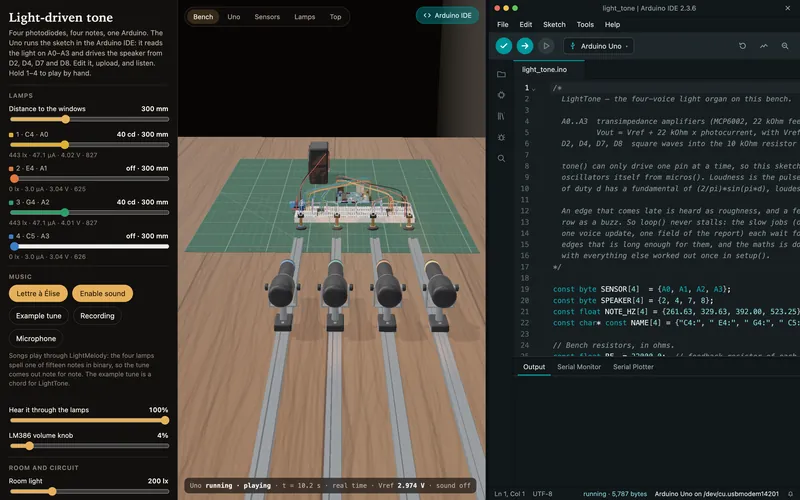Click the Enable sound button
The height and width of the screenshot is (500, 800).
[103, 293]
